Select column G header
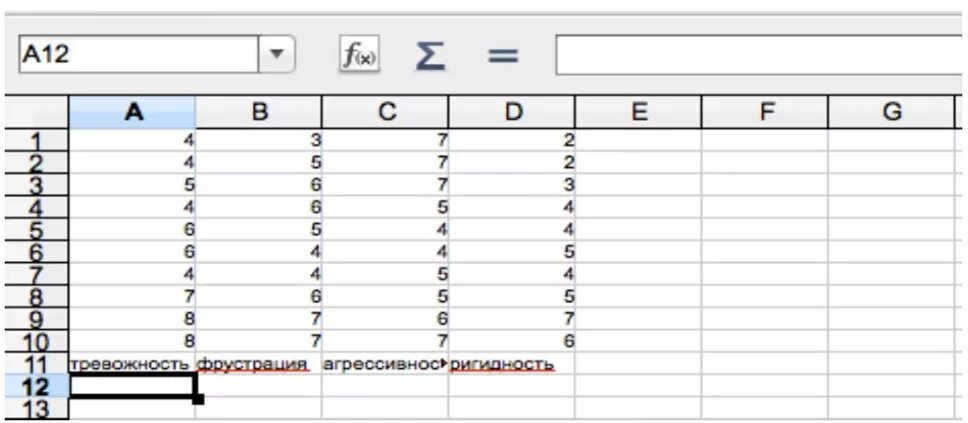This screenshot has width=968, height=423. (x=891, y=112)
